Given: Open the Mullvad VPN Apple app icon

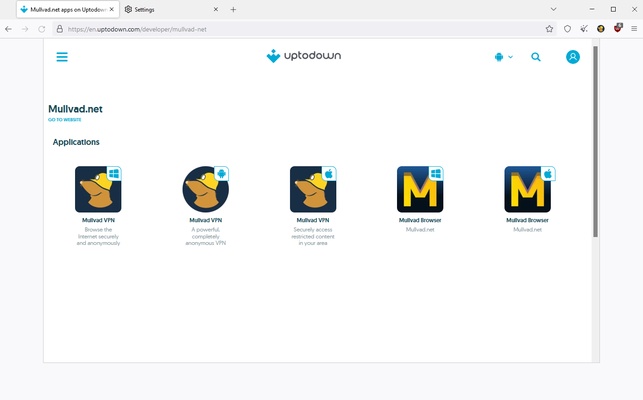Looking at the screenshot, I should tap(313, 189).
